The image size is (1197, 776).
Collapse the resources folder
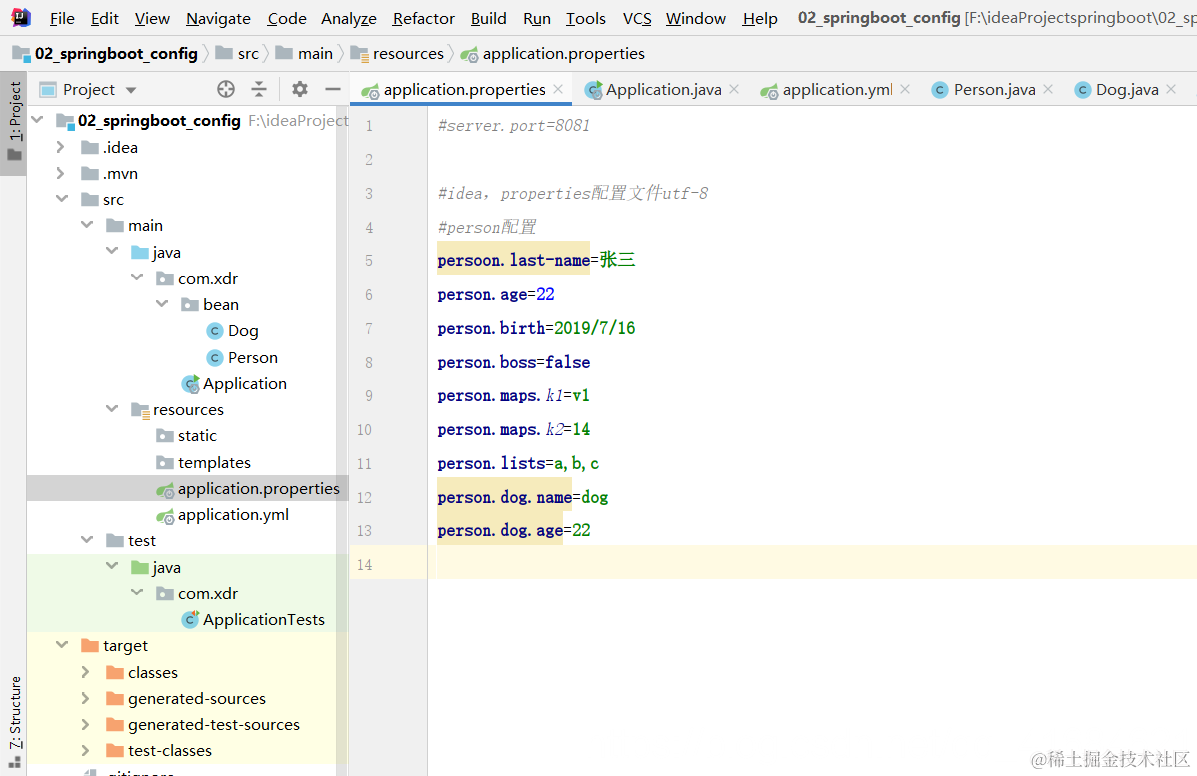(112, 408)
